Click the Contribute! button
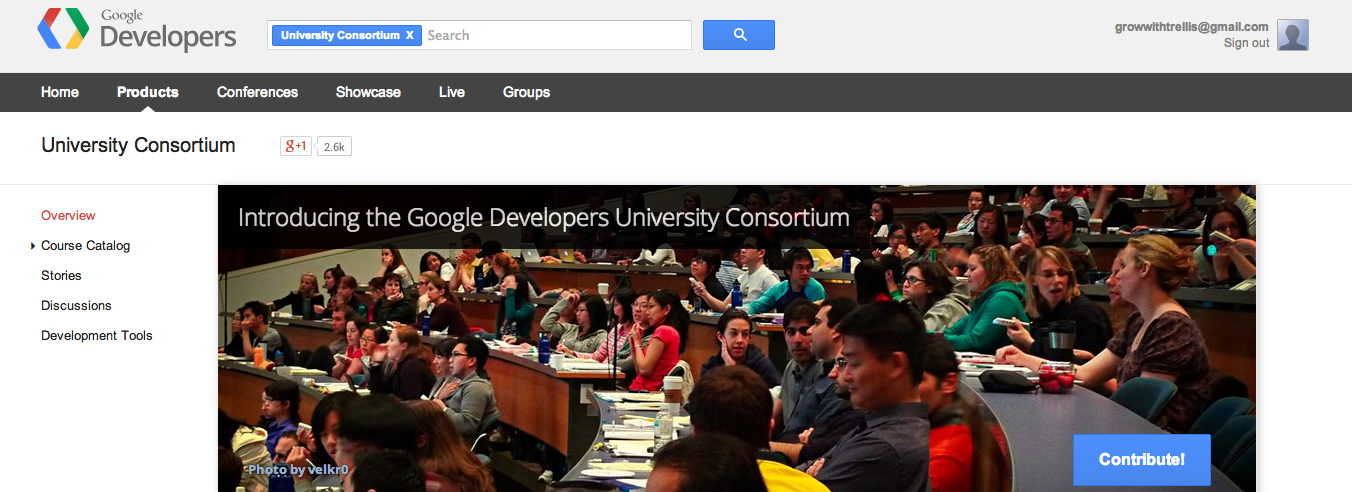Viewport: 1352px width, 492px height. (1142, 460)
